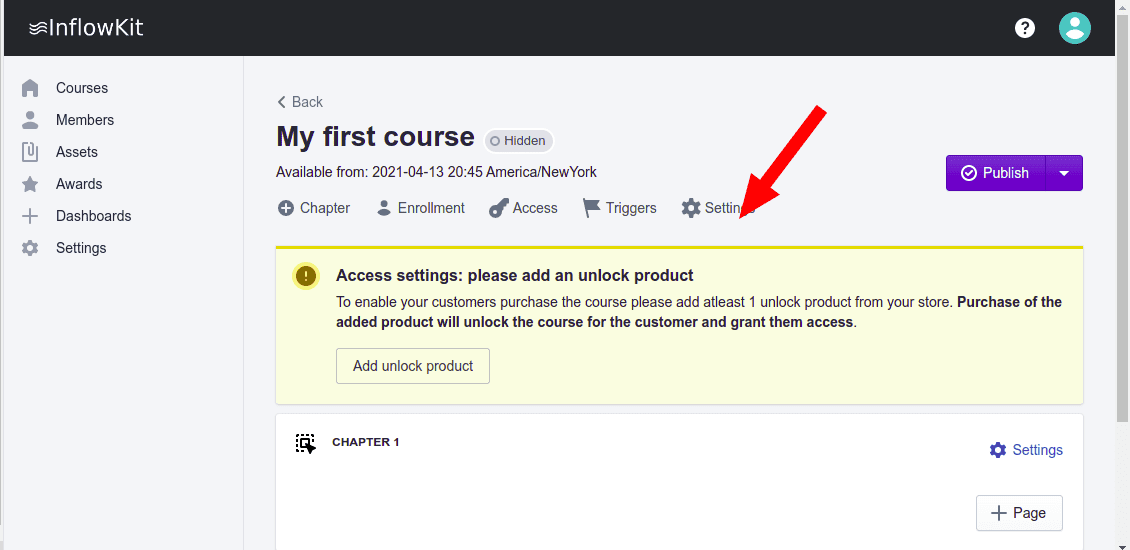Add a Page to Chapter 1
Viewport: 1130px width, 550px height.
click(x=1018, y=513)
